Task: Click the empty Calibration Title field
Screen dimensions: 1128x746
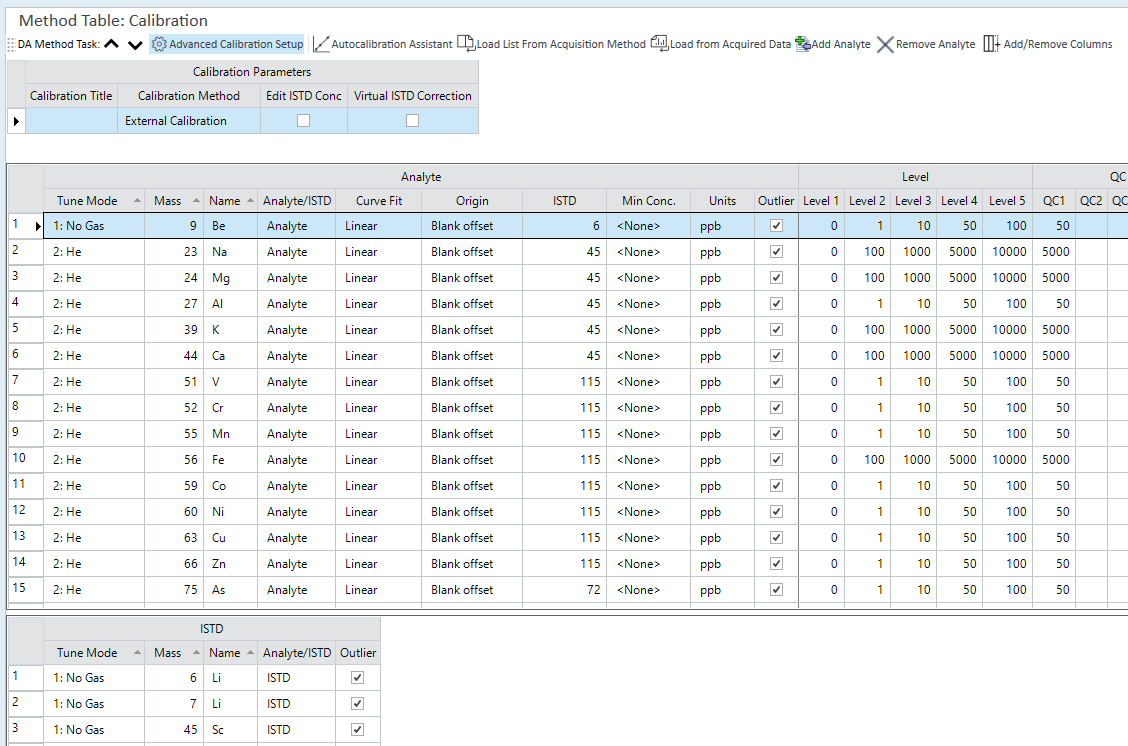Action: pos(71,121)
